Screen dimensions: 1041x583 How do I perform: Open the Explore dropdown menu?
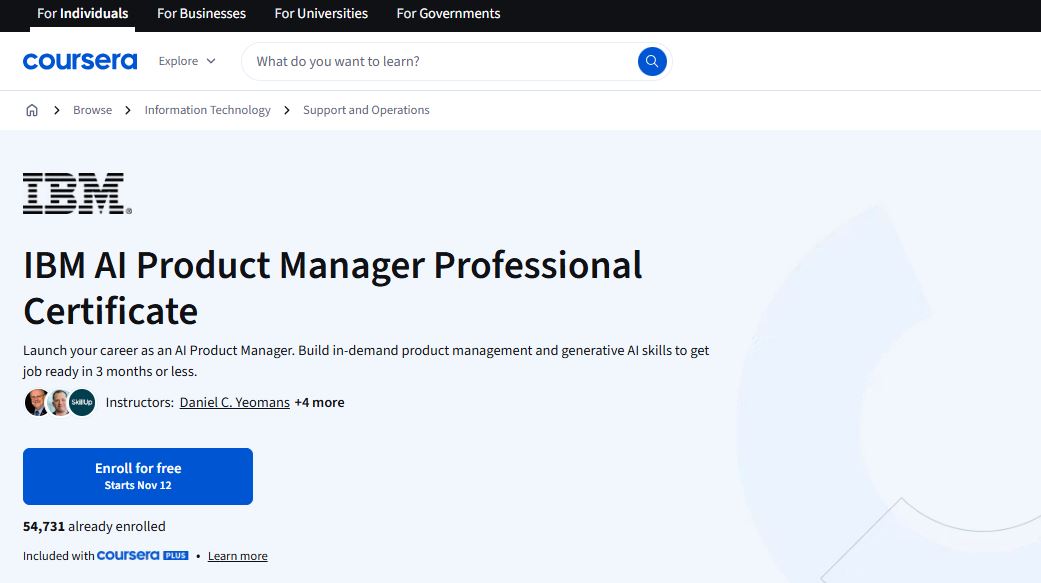(x=186, y=61)
